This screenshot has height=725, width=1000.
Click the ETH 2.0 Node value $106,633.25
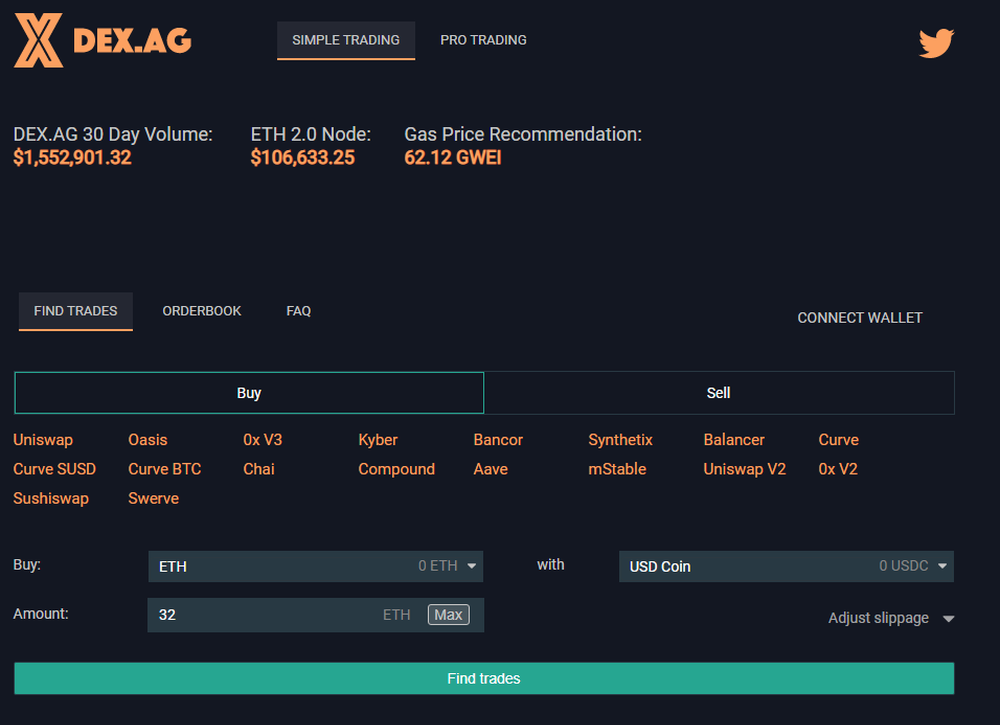[302, 157]
